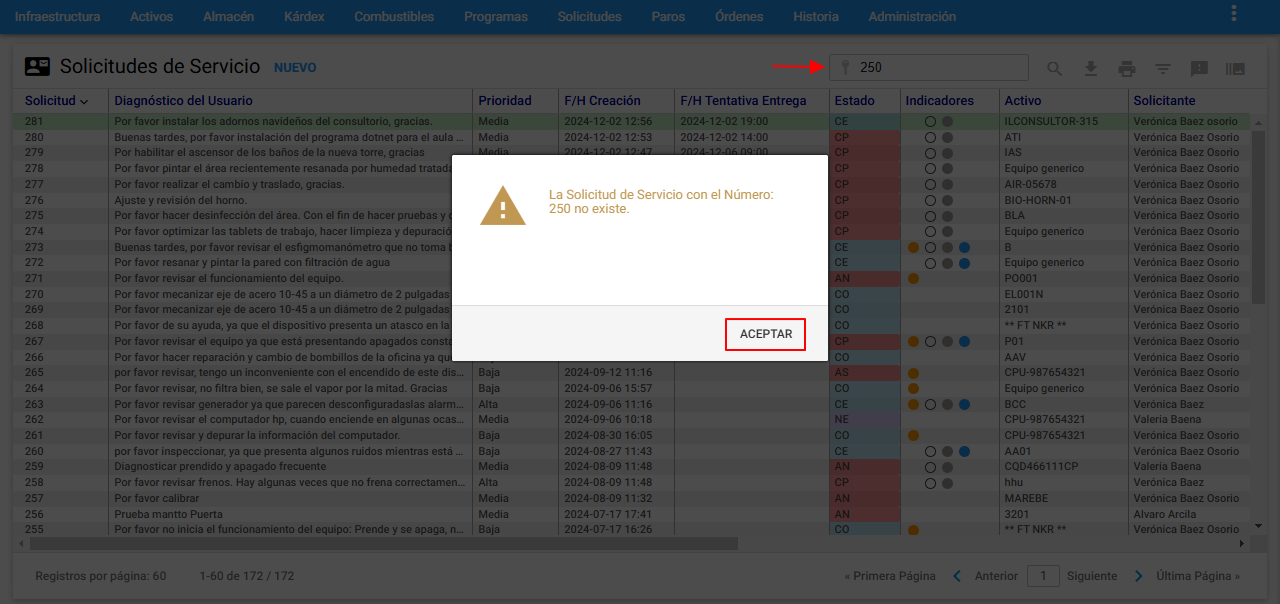1280x604 pixels.
Task: Open the Programas menu
Action: tap(496, 16)
